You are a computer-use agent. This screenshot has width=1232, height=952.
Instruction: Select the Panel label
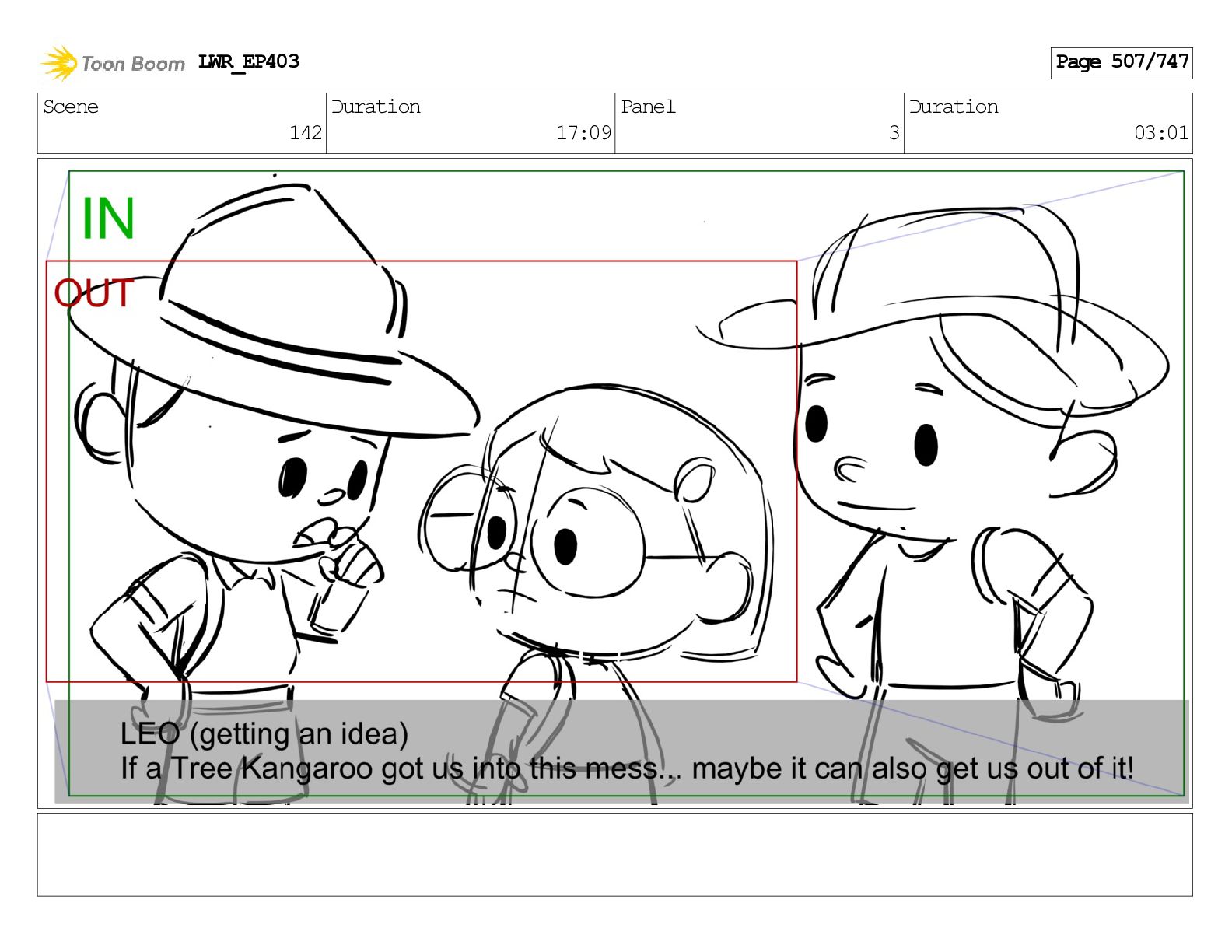648,107
